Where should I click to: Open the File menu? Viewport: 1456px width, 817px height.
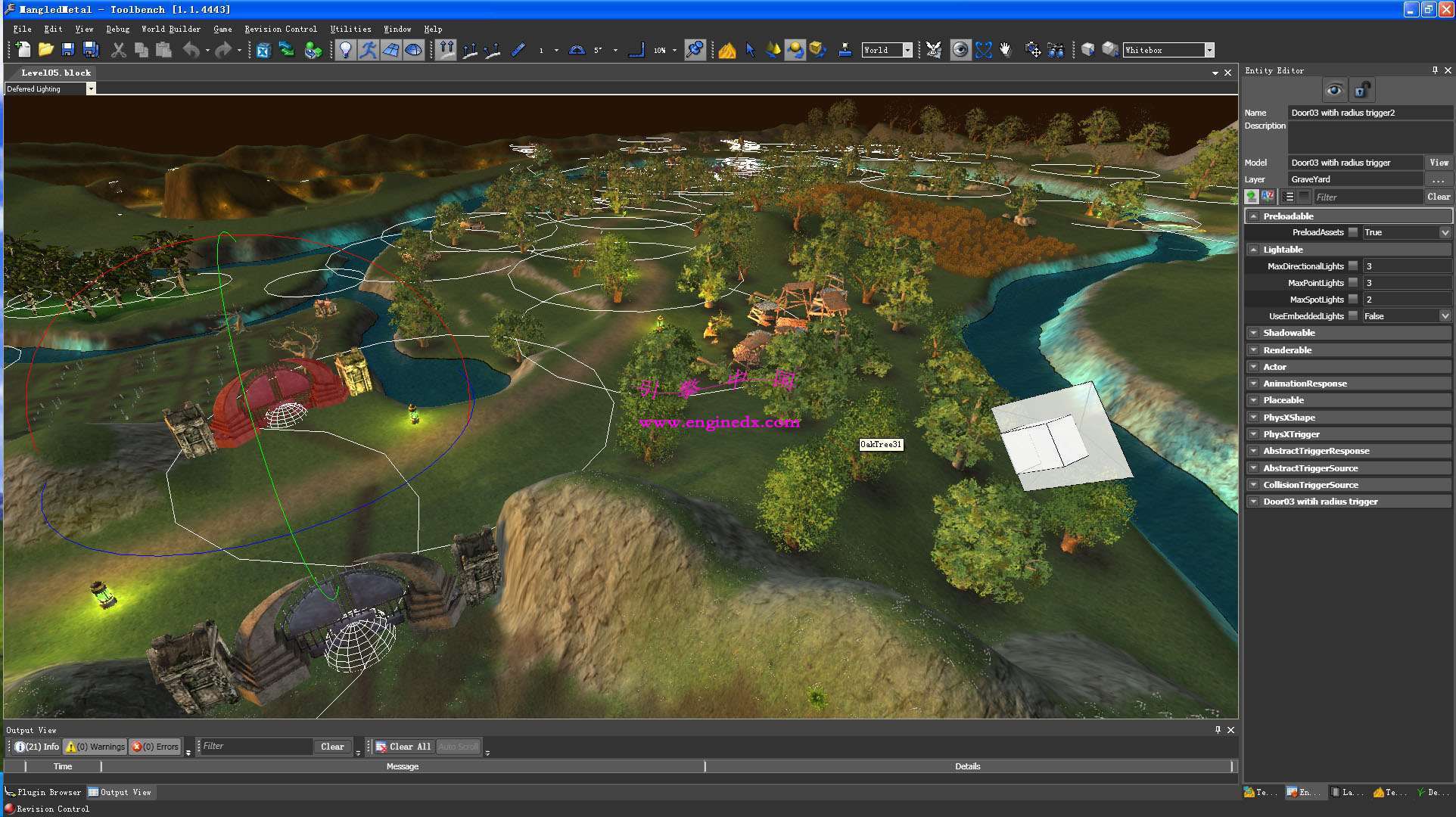(x=22, y=29)
